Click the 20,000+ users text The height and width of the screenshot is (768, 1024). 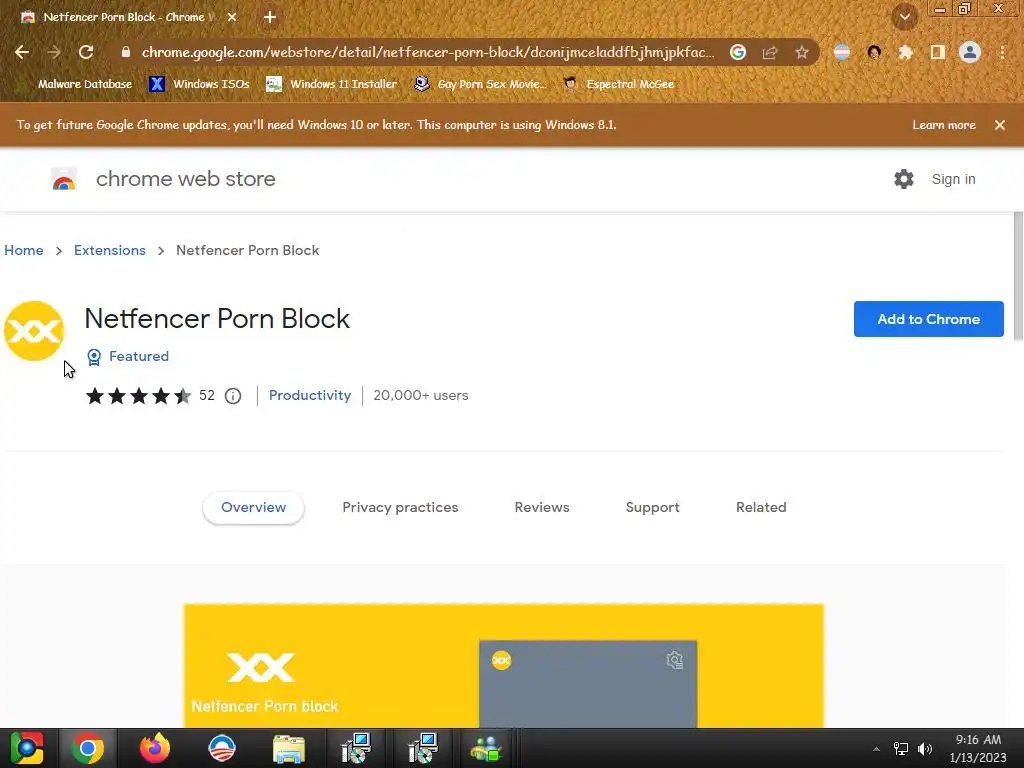pyautogui.click(x=421, y=395)
